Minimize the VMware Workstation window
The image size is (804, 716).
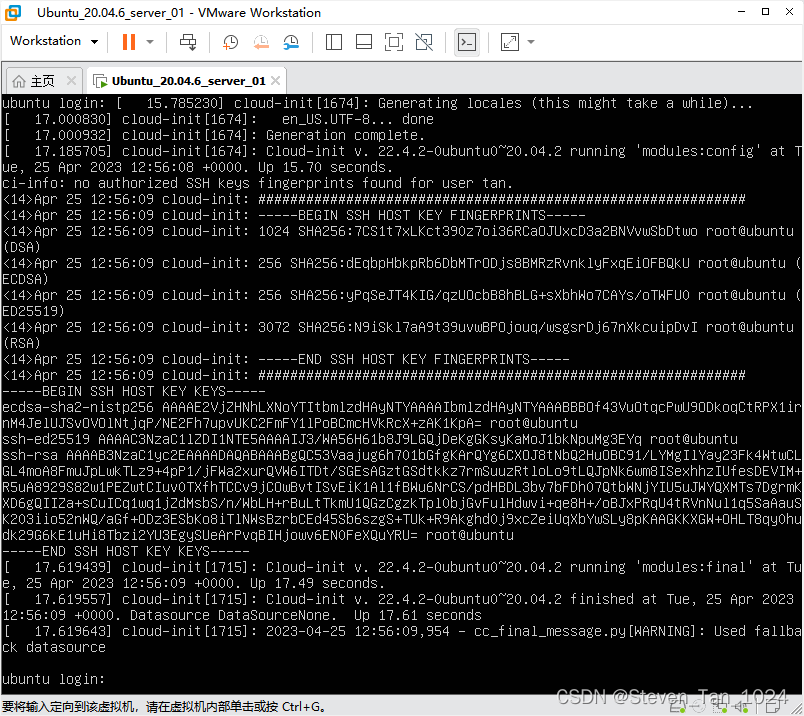741,12
